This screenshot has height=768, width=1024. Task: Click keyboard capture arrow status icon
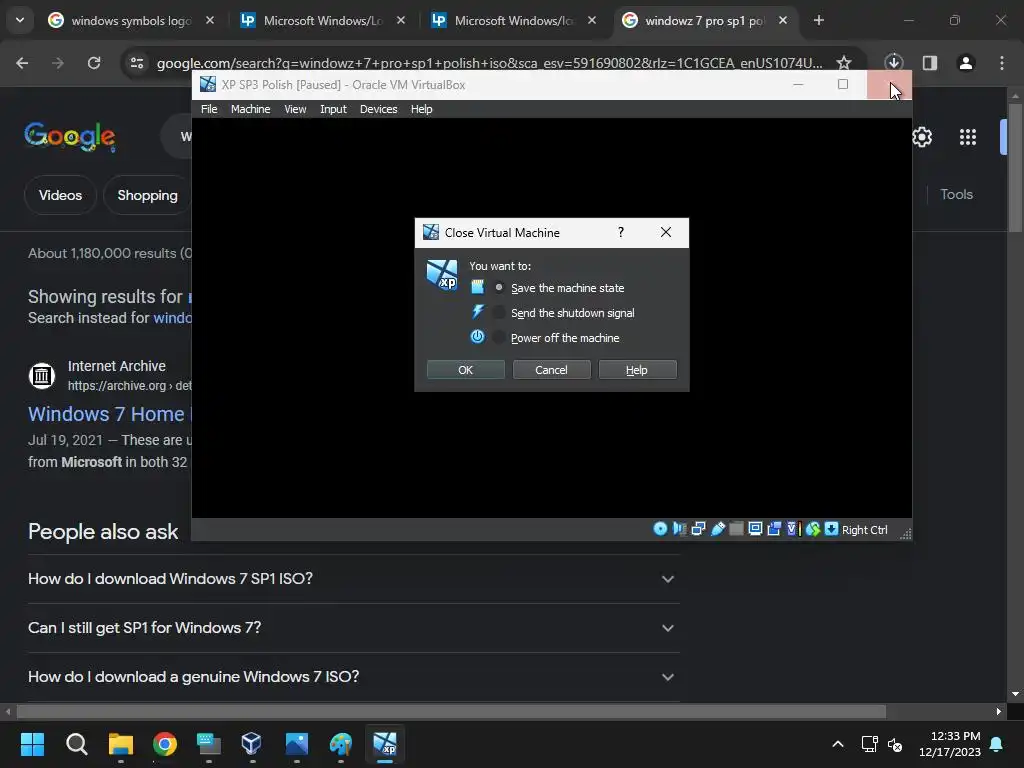[x=831, y=529]
